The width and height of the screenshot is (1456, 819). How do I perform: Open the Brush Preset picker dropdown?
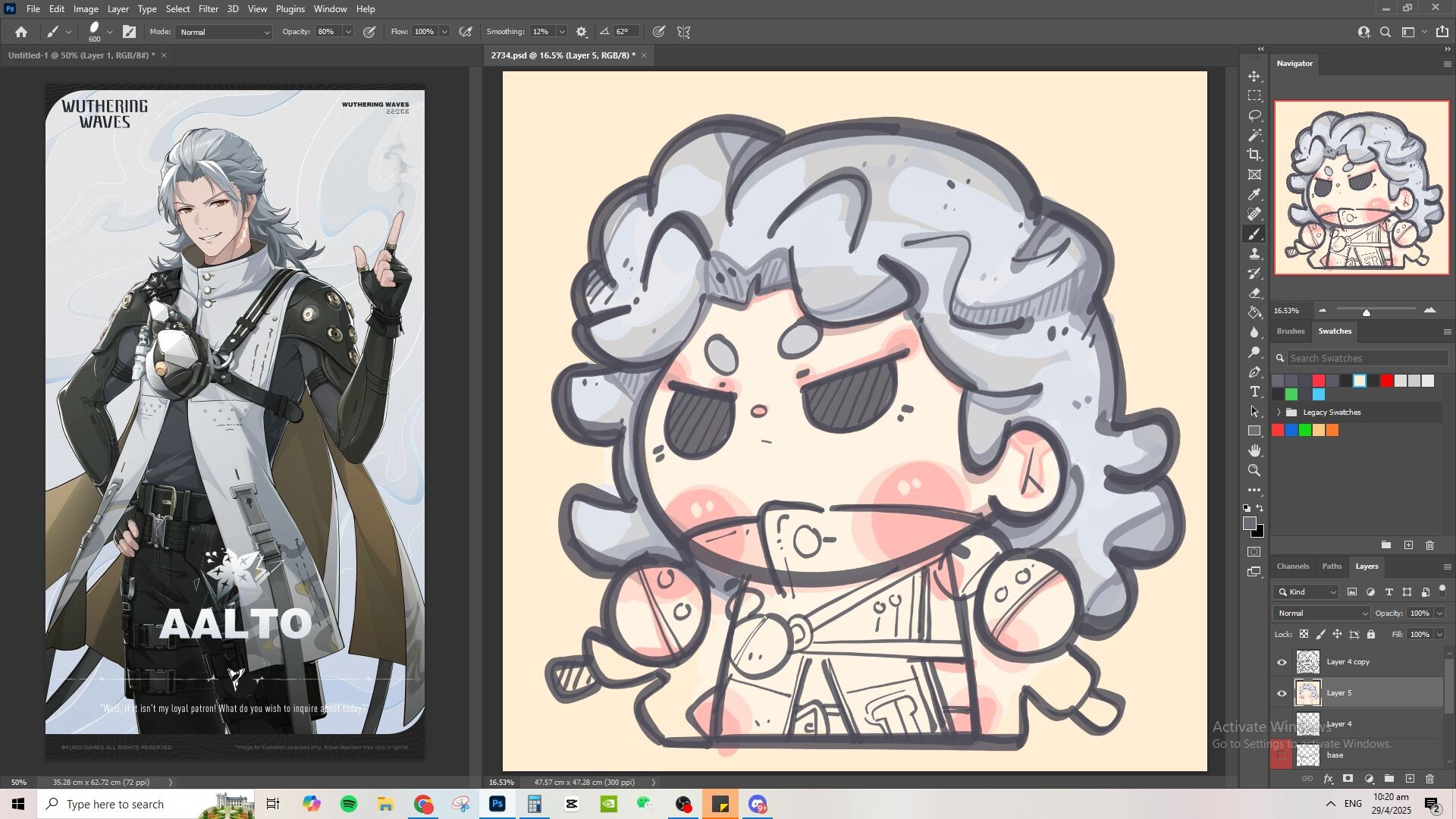pos(109,32)
